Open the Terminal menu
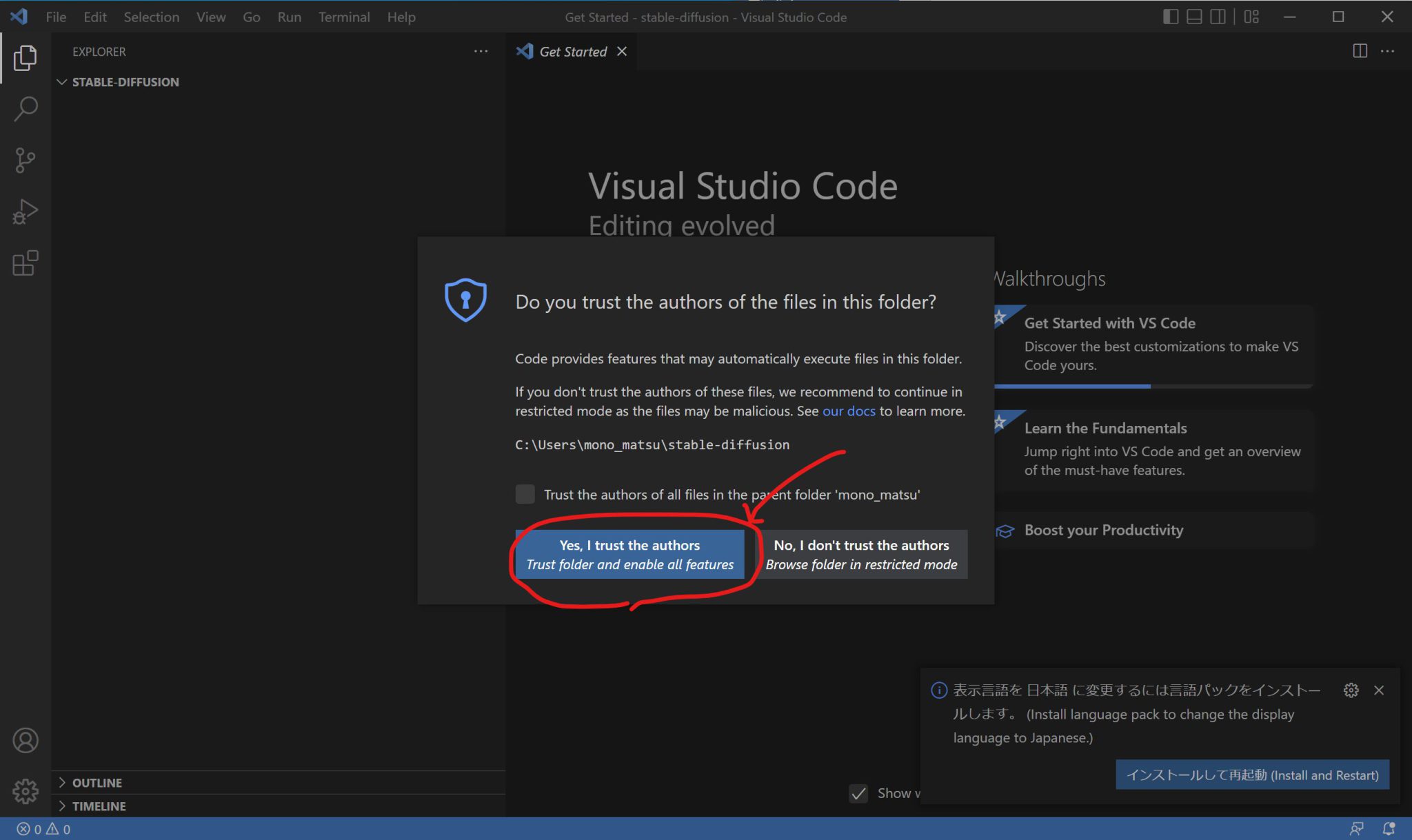 [x=343, y=17]
